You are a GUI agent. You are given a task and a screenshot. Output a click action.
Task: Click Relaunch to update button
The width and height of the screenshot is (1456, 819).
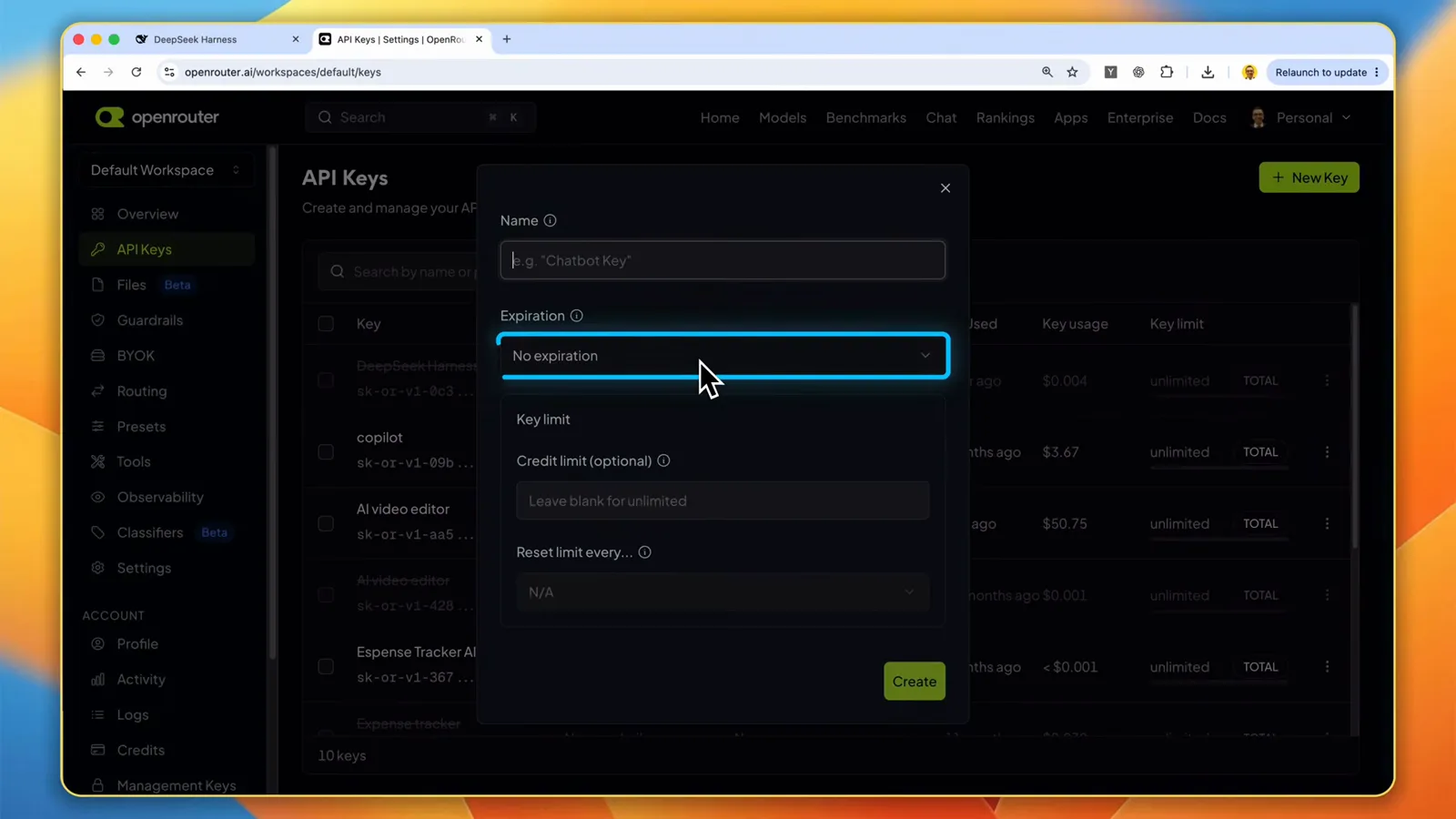coord(1327,72)
